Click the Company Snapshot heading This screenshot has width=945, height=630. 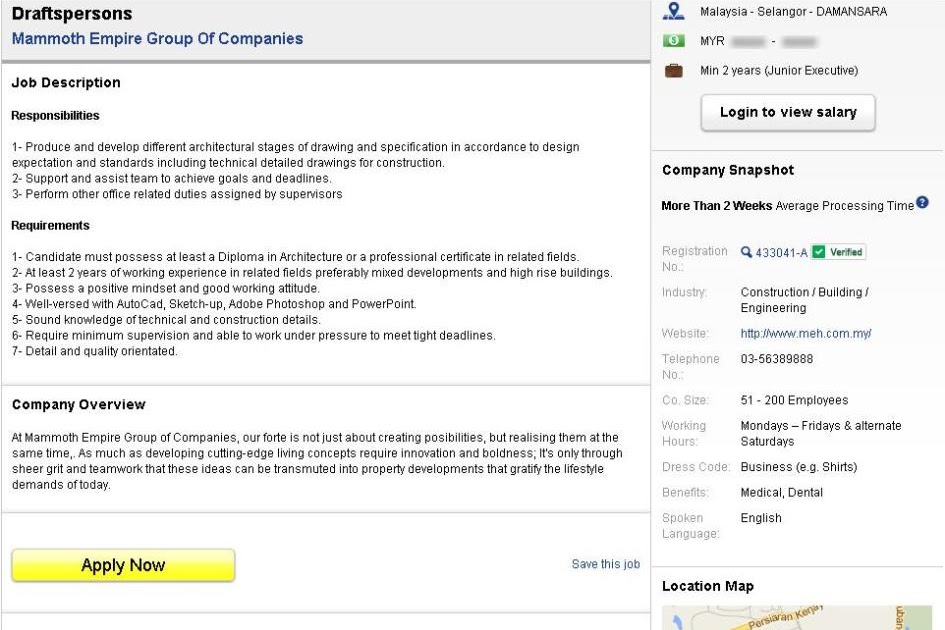tap(728, 171)
